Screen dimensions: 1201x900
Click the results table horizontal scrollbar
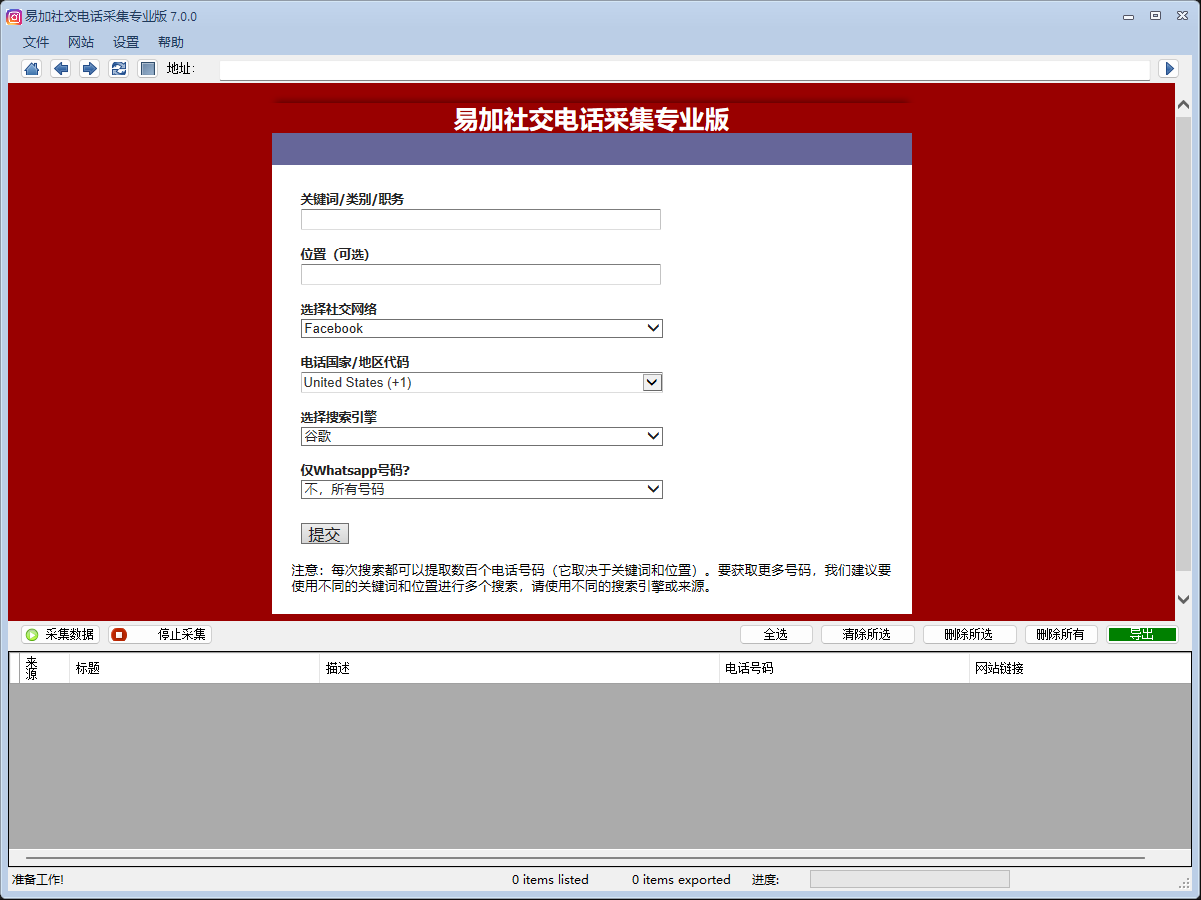(585, 857)
